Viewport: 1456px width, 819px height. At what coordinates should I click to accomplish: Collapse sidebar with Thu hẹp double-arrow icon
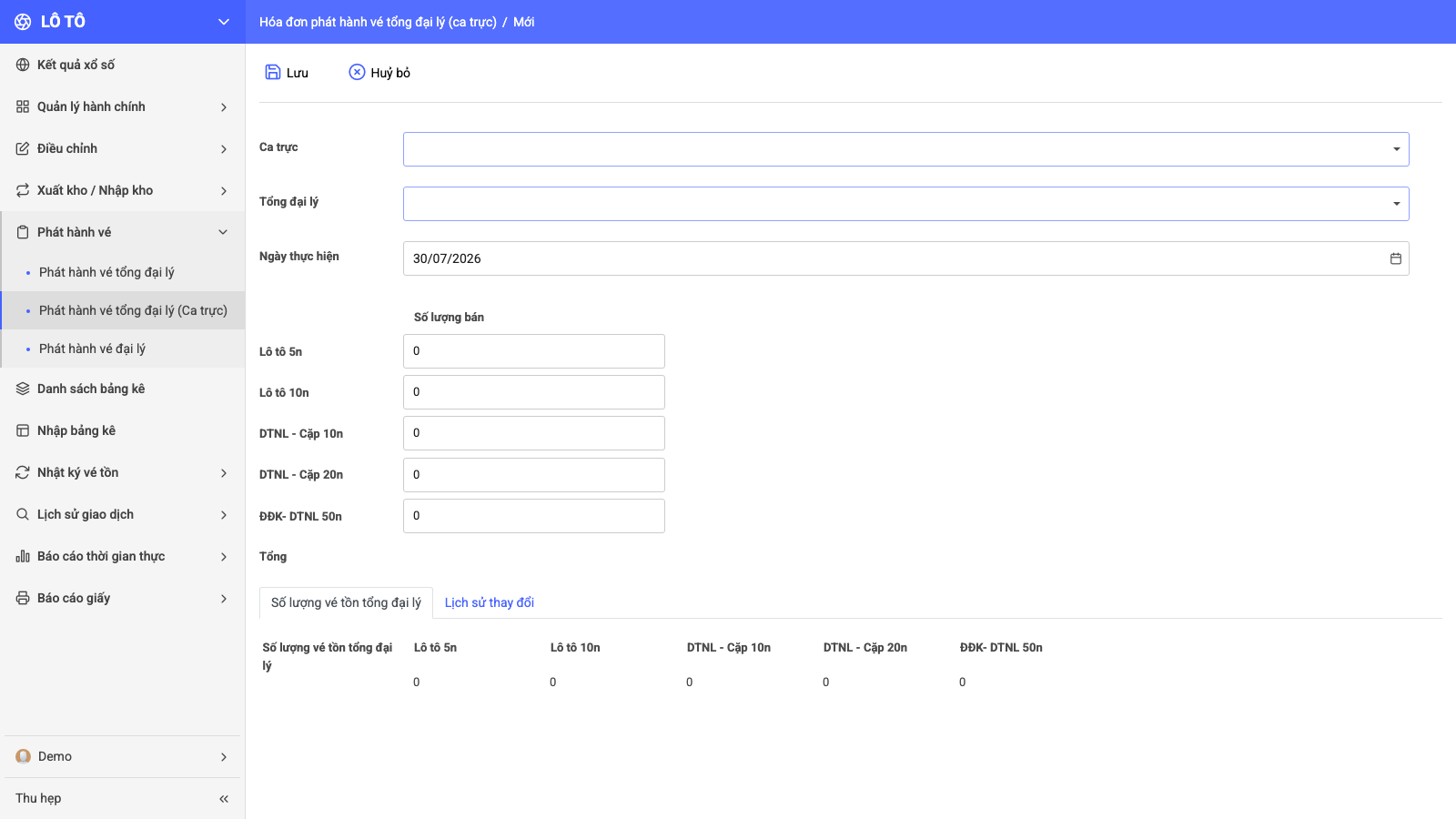click(x=224, y=798)
